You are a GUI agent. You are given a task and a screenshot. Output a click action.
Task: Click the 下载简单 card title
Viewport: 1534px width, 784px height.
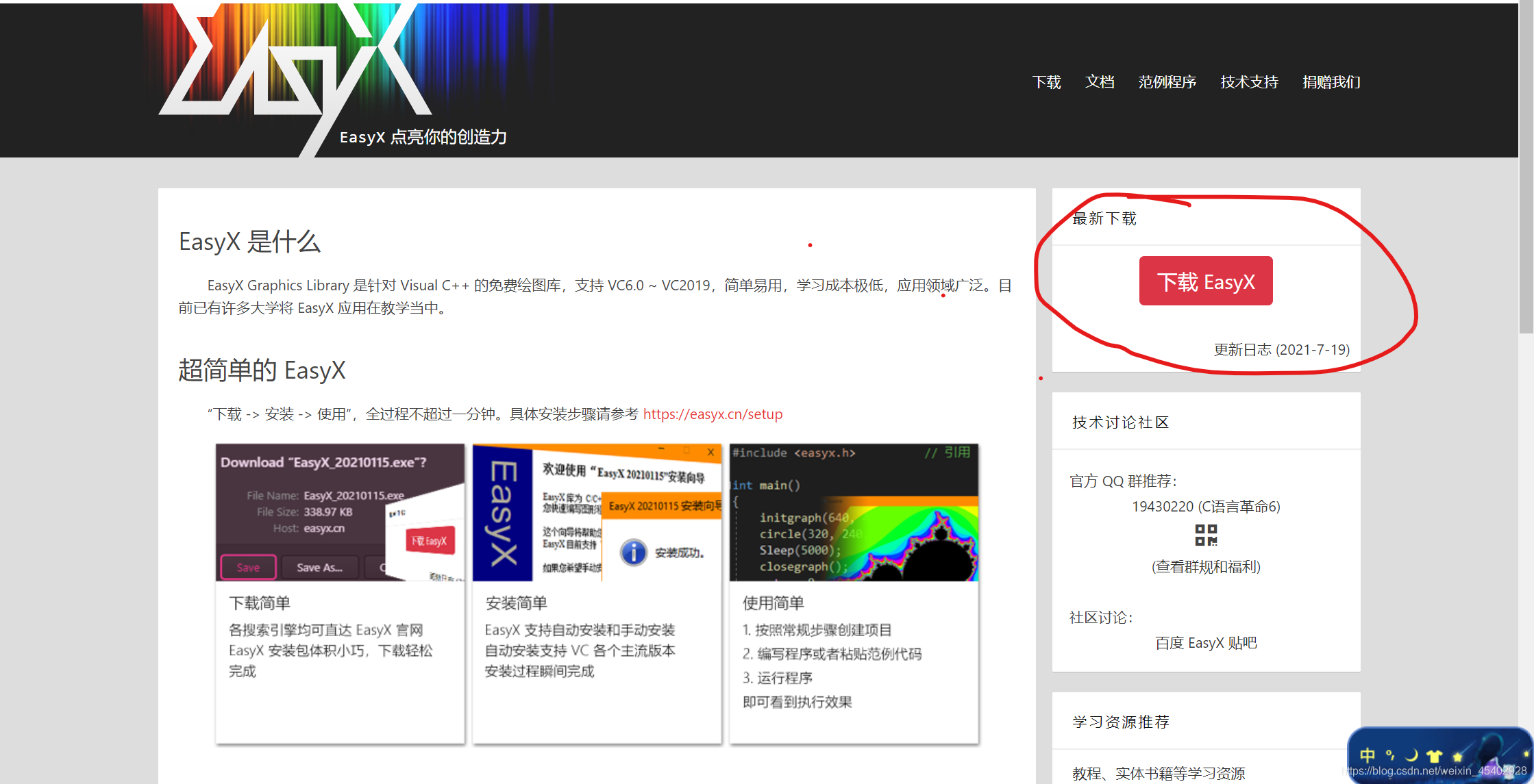[260, 603]
